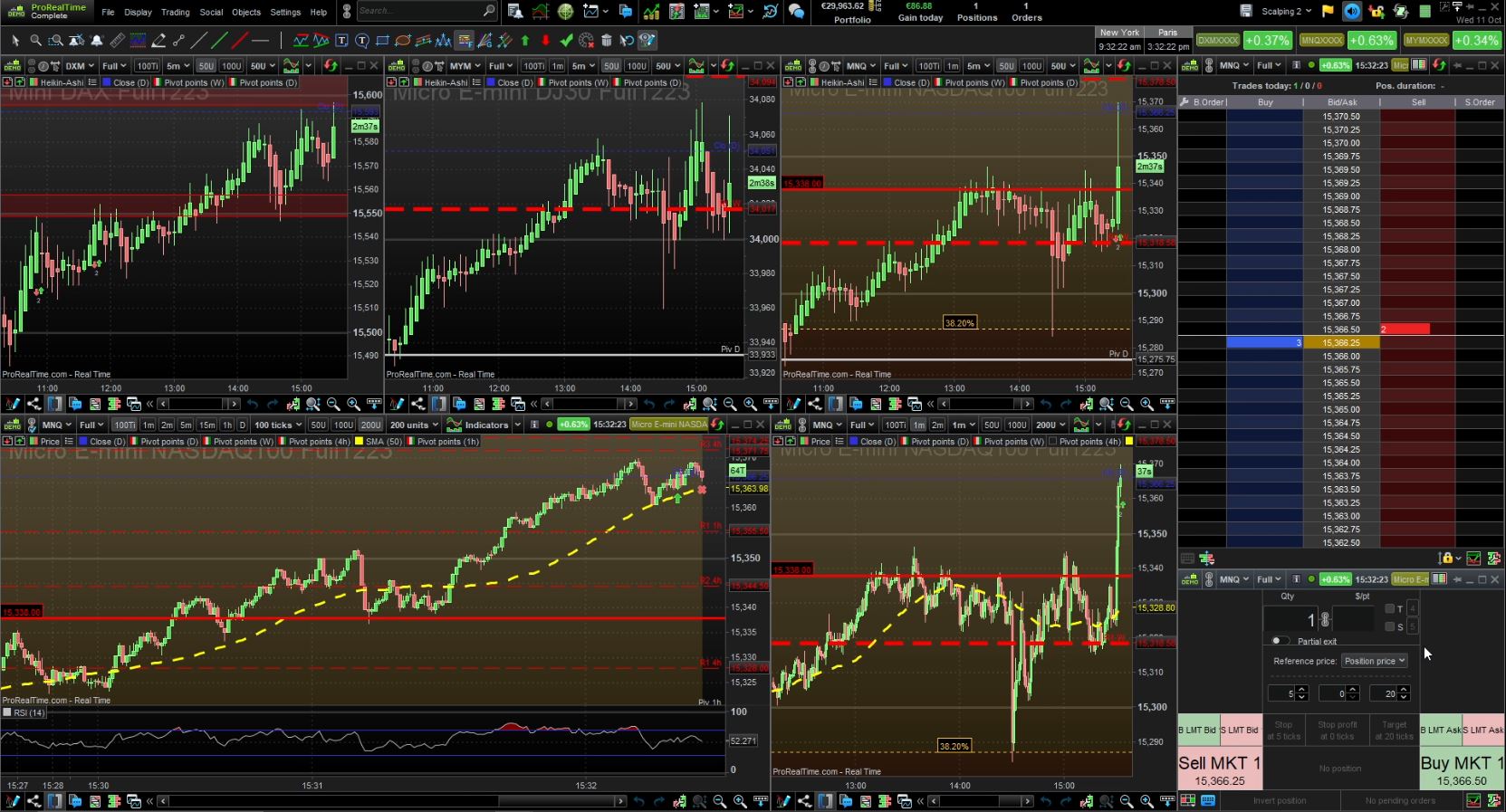The image size is (1506, 812).
Task: Open the File menu
Action: point(108,12)
